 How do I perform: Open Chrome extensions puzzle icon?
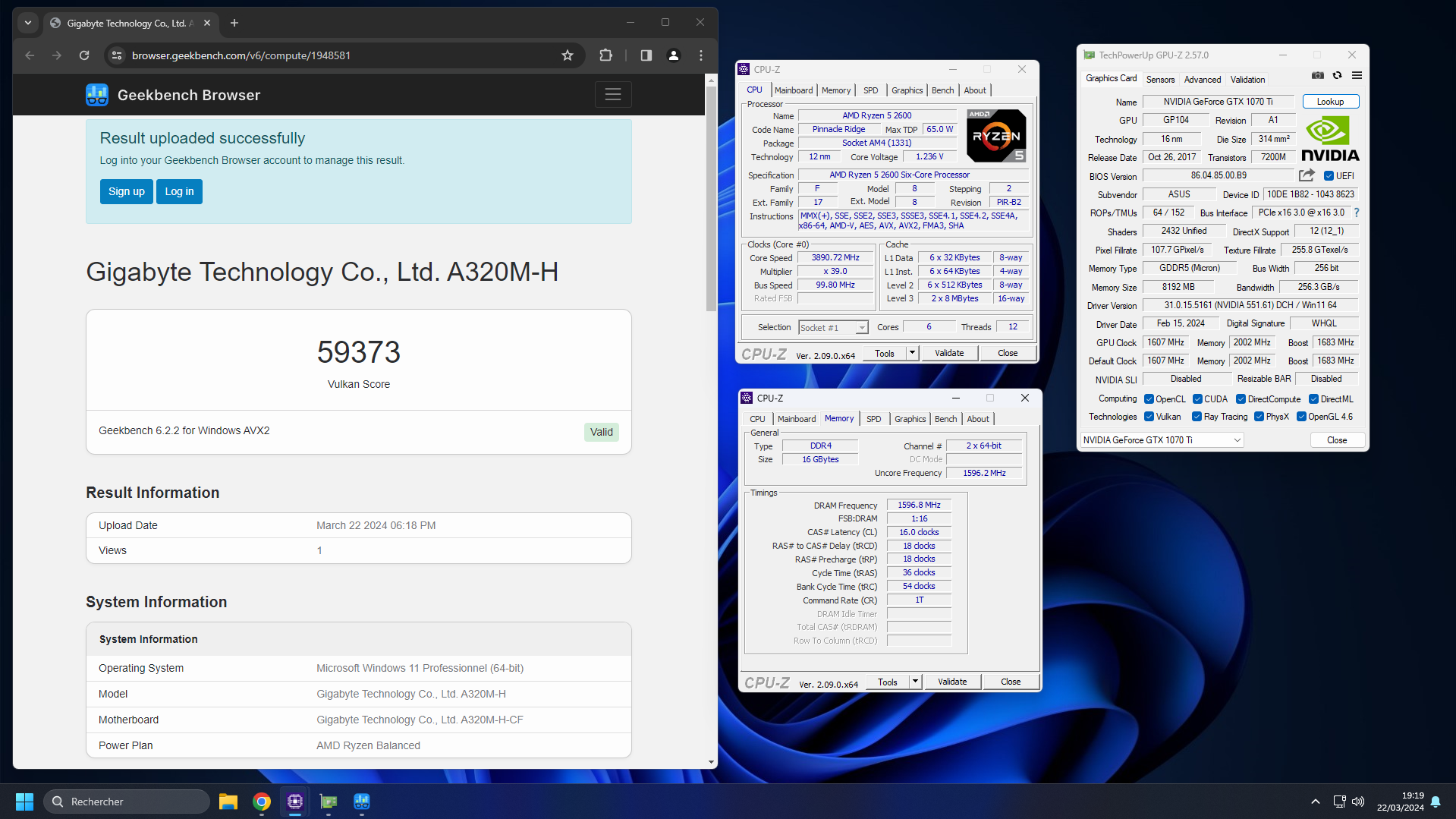click(x=605, y=55)
